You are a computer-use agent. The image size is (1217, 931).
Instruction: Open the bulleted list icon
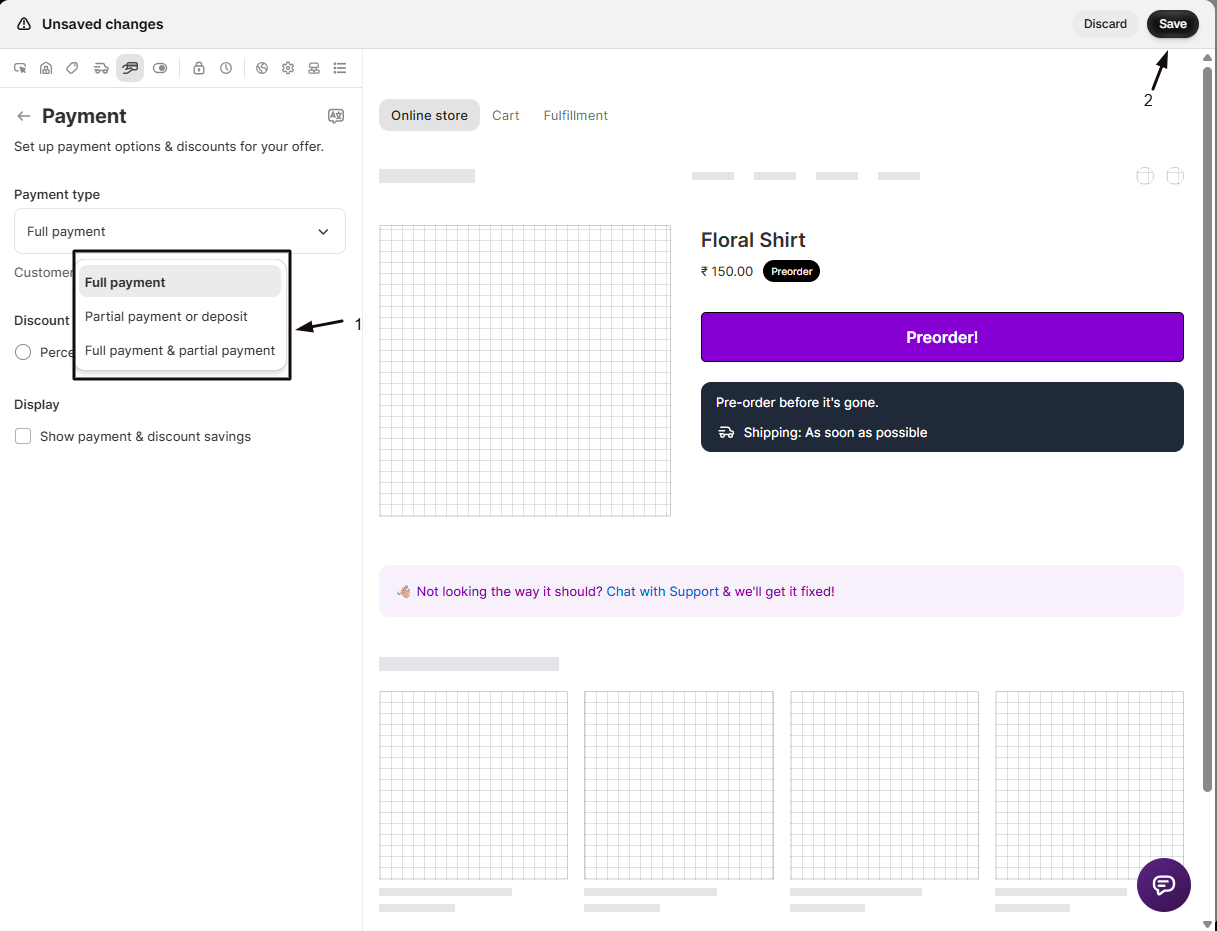340,68
